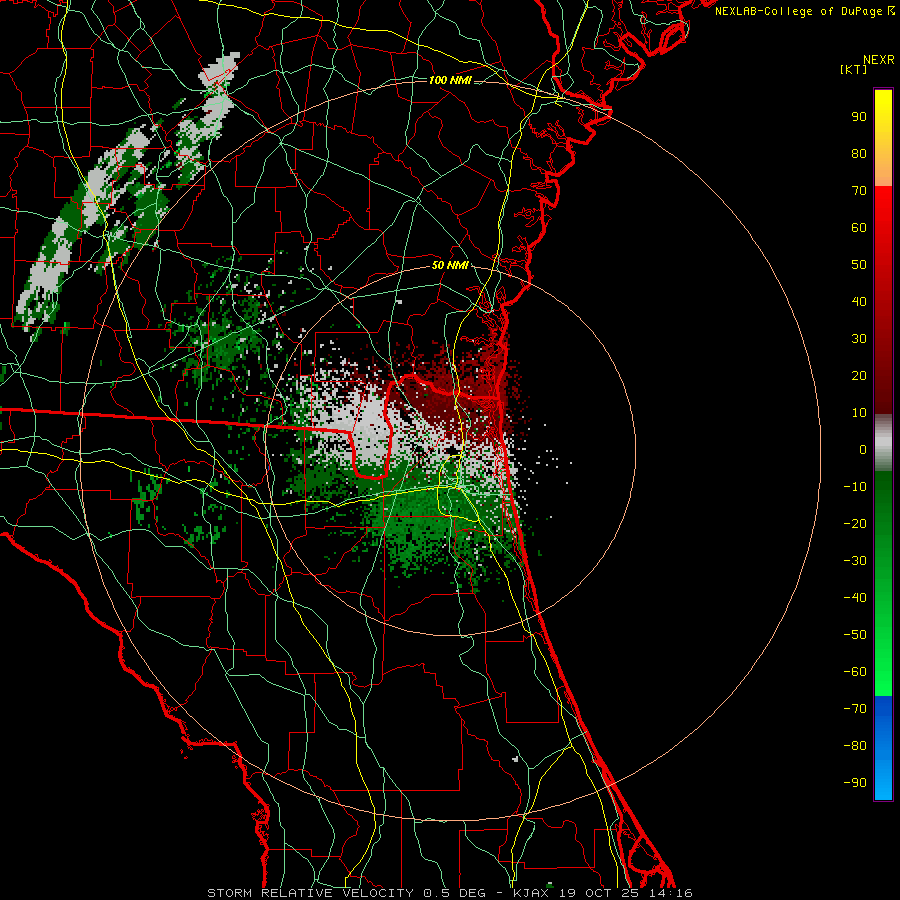The image size is (900, 900).
Task: Click the positive 10 scale label
Action: point(859,413)
